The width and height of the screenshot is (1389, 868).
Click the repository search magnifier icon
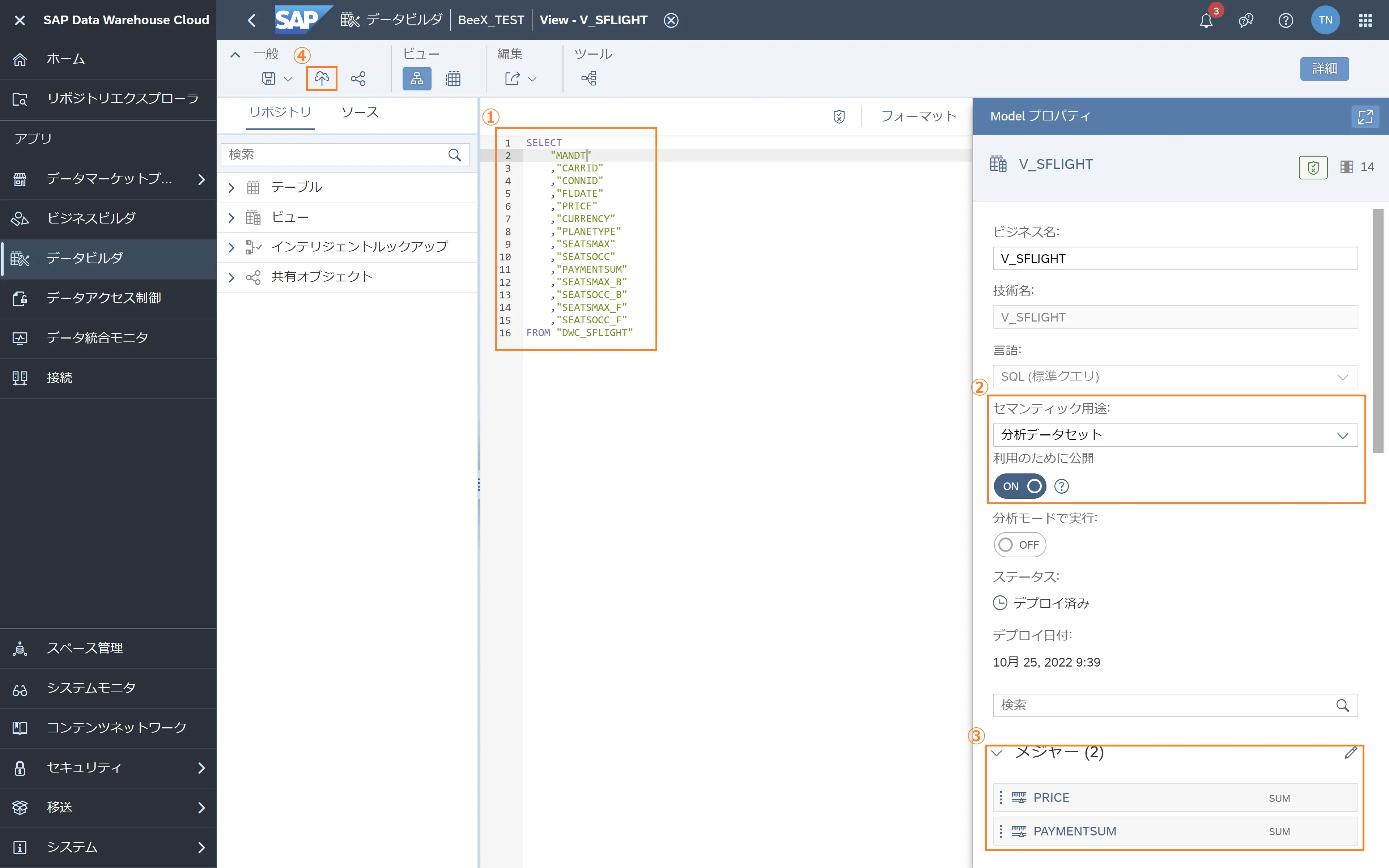click(455, 155)
